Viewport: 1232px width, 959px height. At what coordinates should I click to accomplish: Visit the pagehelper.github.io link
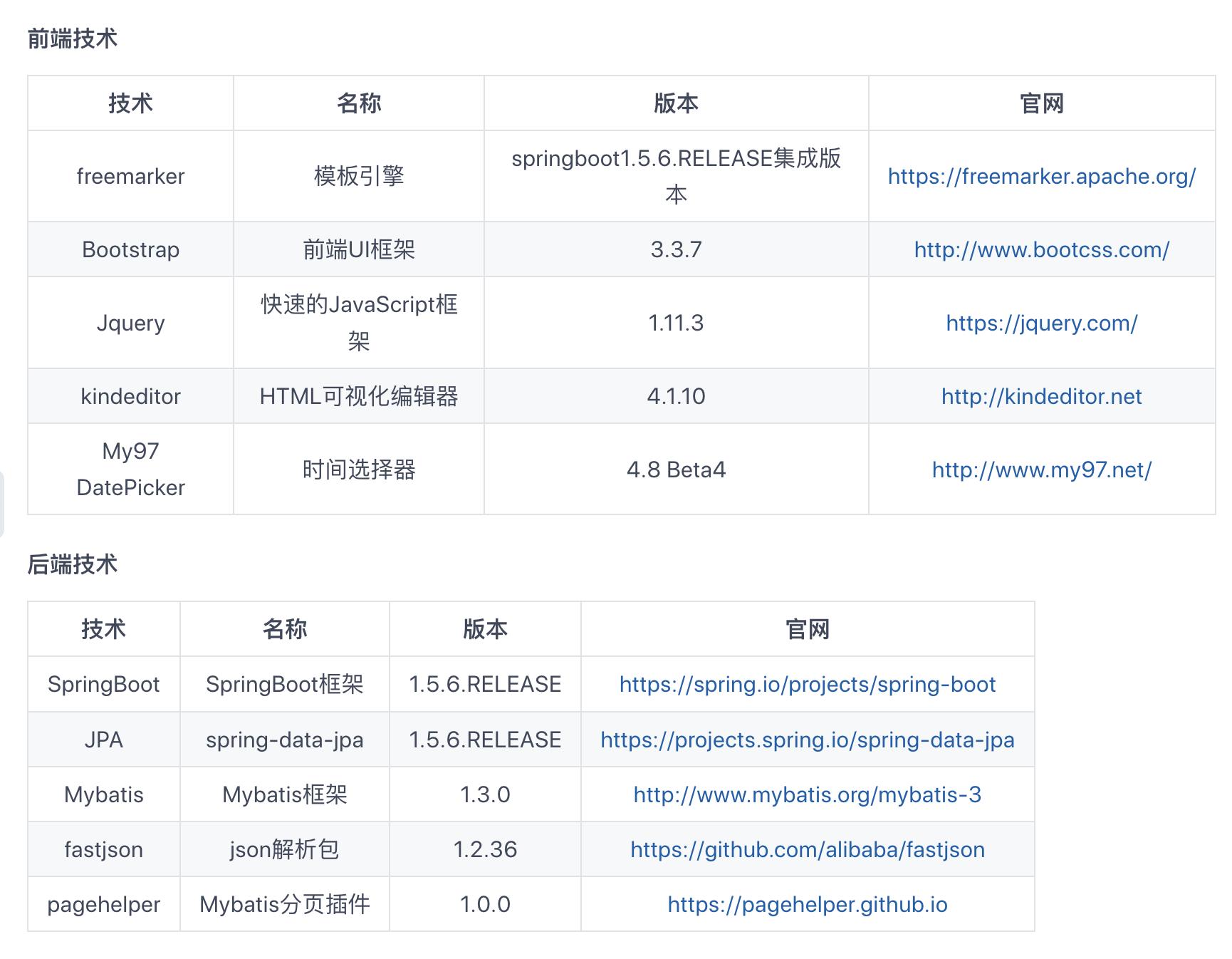tap(808, 904)
